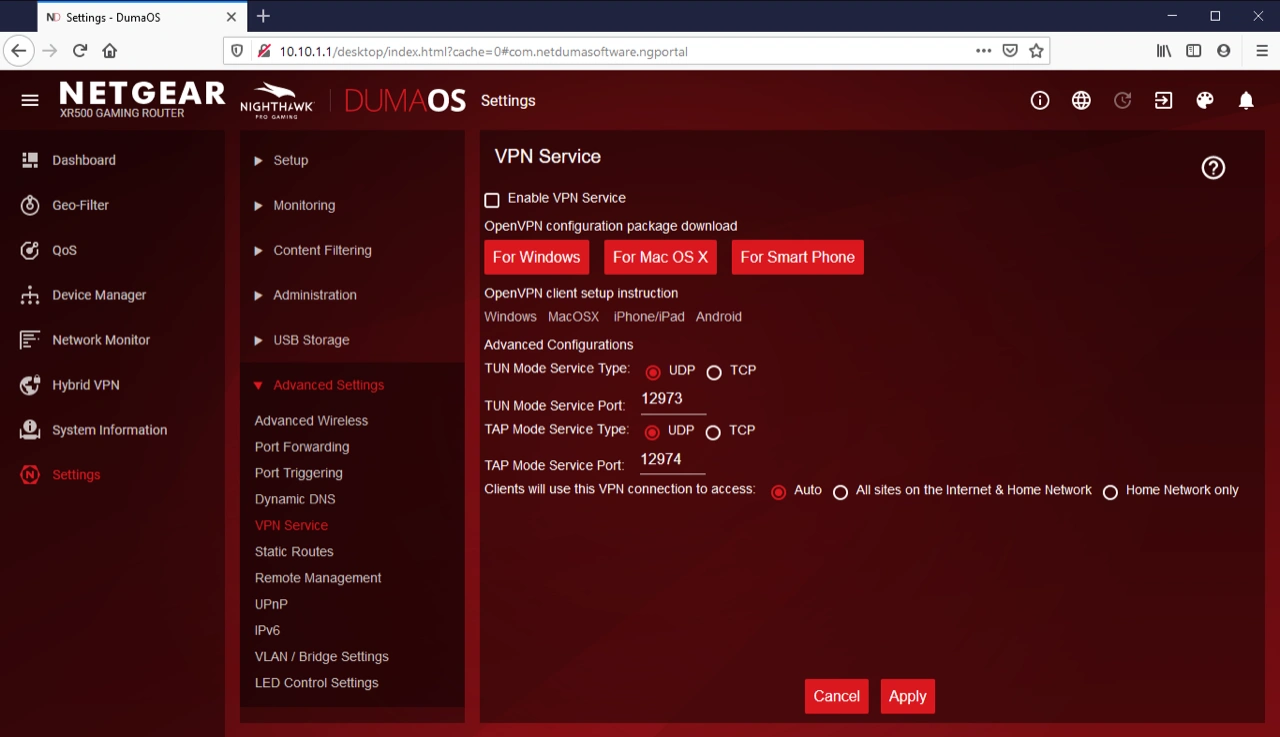Screen dimensions: 1280x737
Task: Click the logout exit icon
Action: pyautogui.click(x=1164, y=100)
